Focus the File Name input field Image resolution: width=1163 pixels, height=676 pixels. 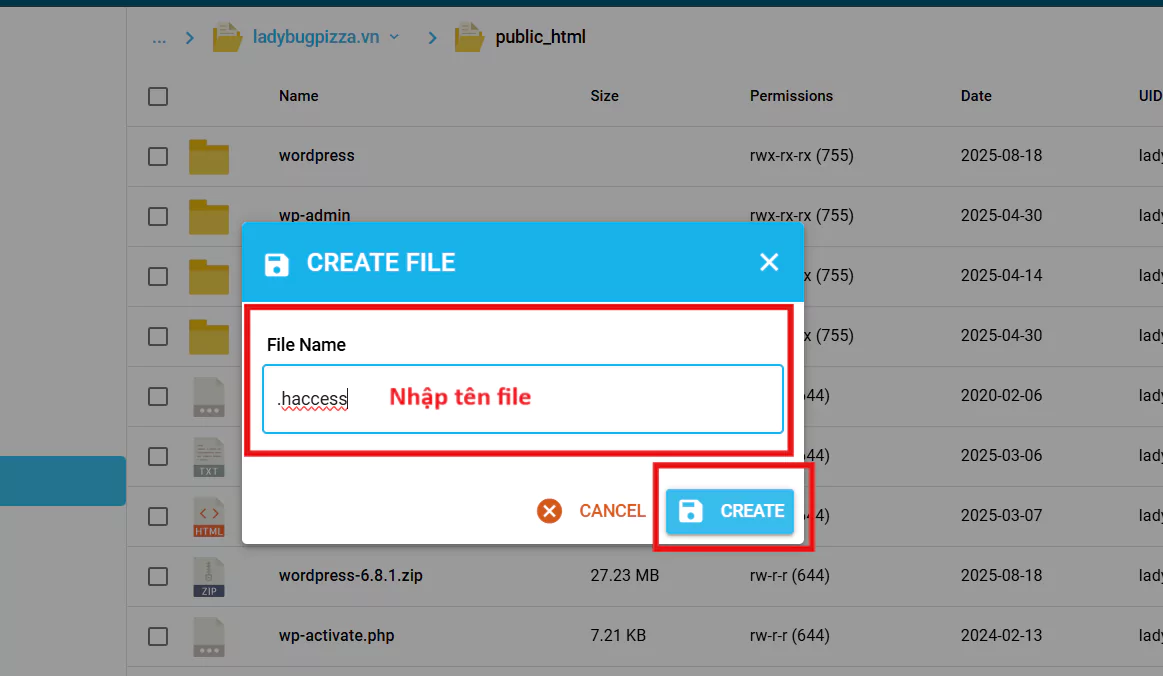(523, 398)
